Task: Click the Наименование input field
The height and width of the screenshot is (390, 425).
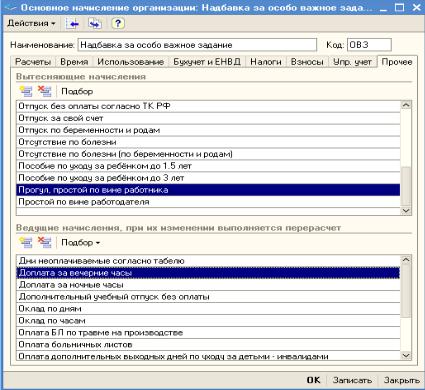Action: tap(197, 45)
